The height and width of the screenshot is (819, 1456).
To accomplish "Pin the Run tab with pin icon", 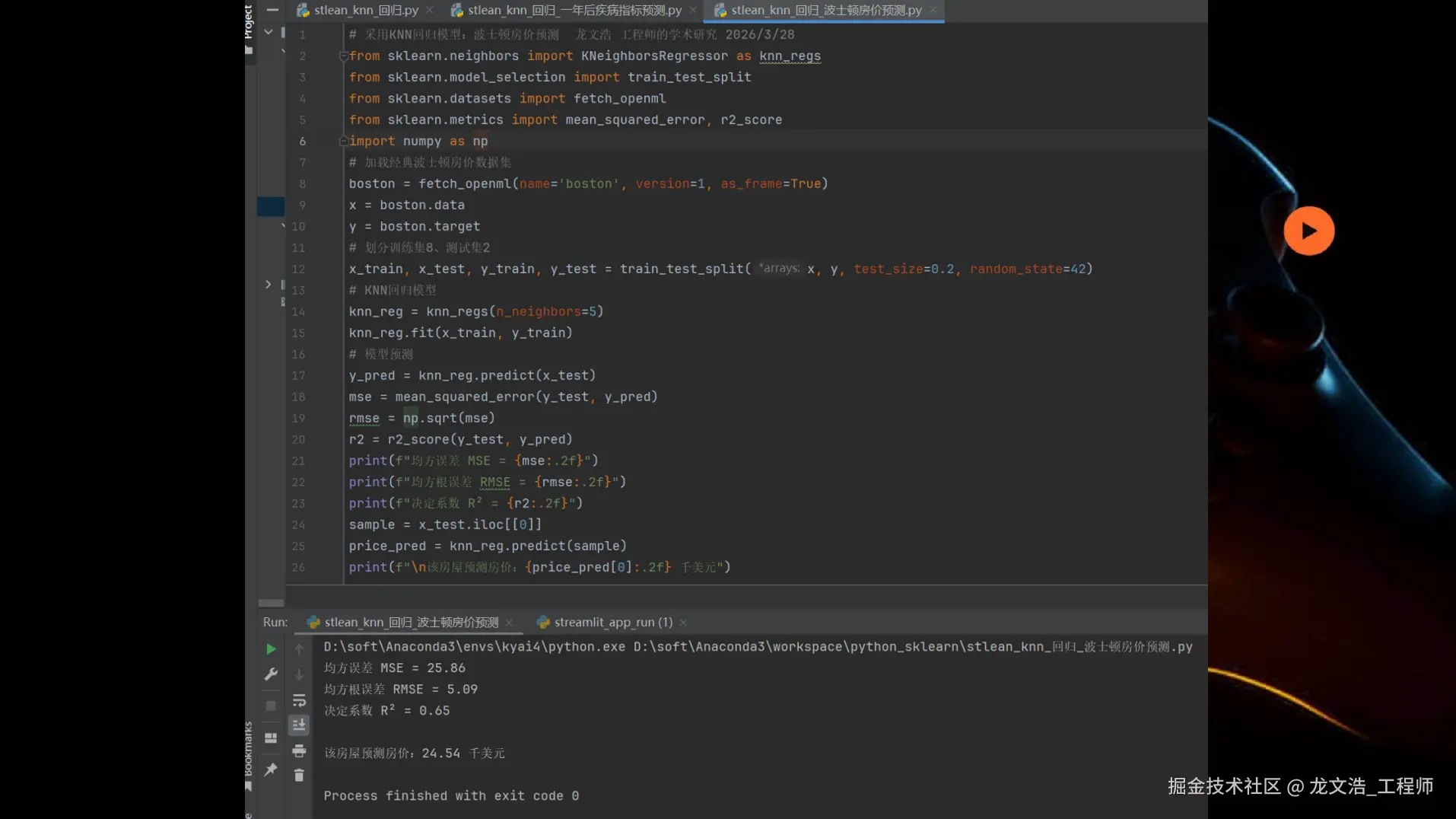I will click(271, 770).
